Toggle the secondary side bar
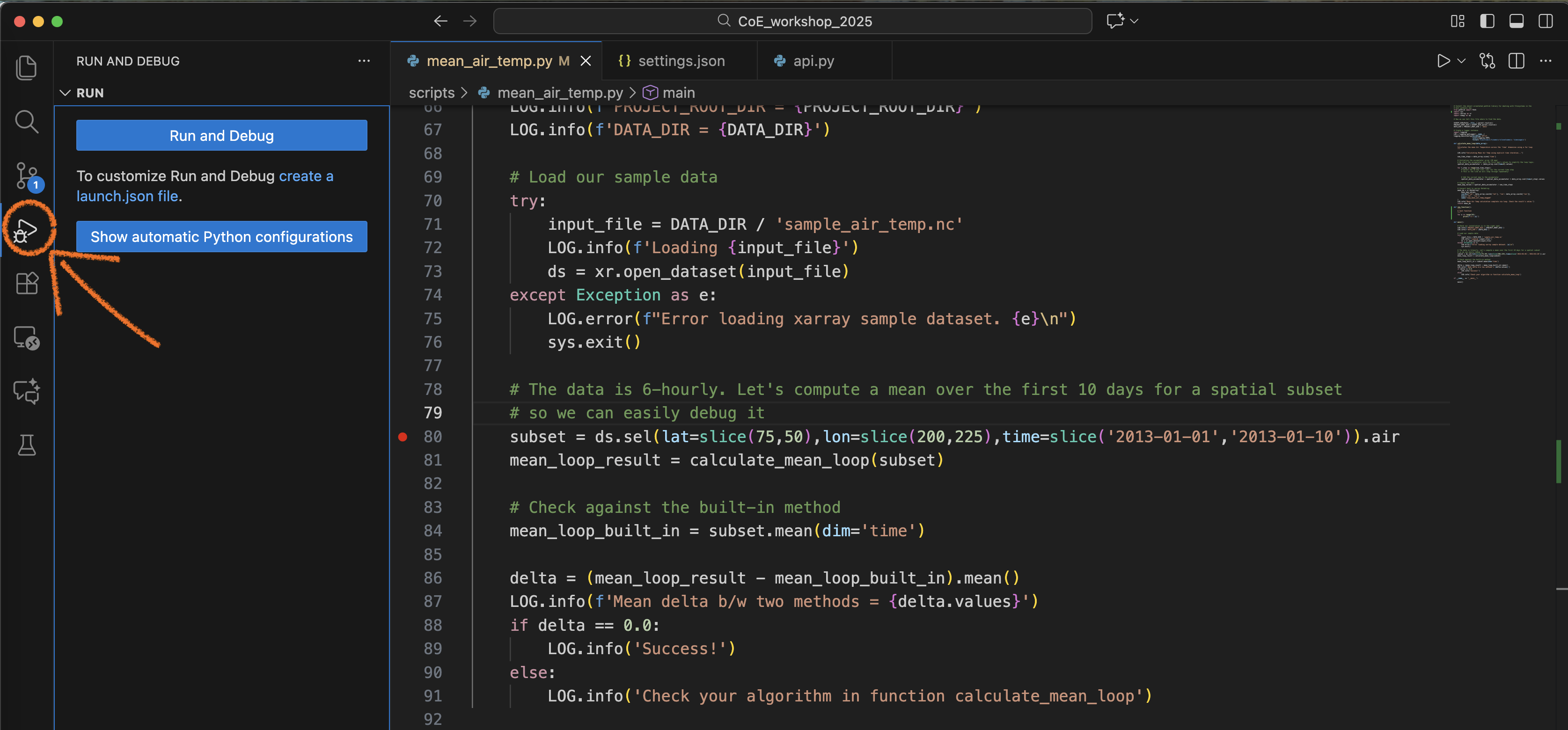The height and width of the screenshot is (730, 1568). click(1546, 22)
